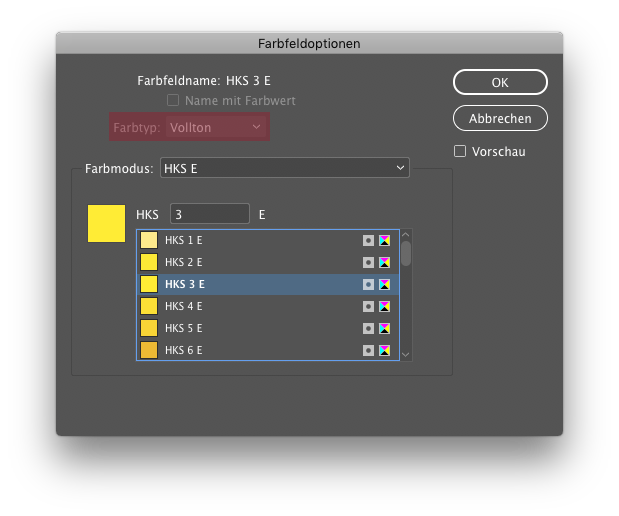Click the CMYK icon for HKS 1 E
The image size is (619, 516).
(x=385, y=240)
